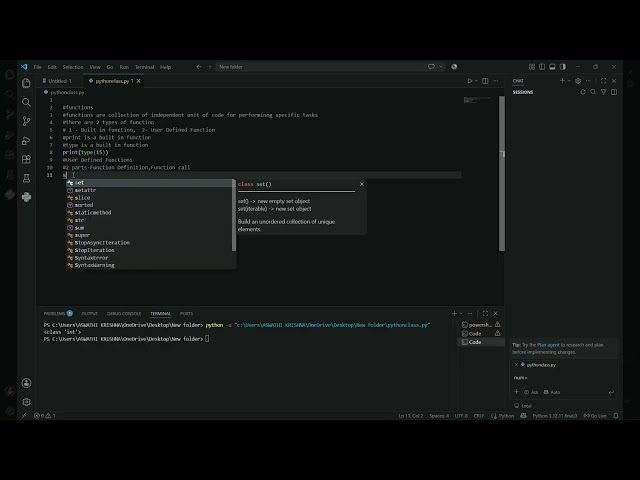
Task: Open the Copilot chat icon in title bar
Action: coord(431,67)
